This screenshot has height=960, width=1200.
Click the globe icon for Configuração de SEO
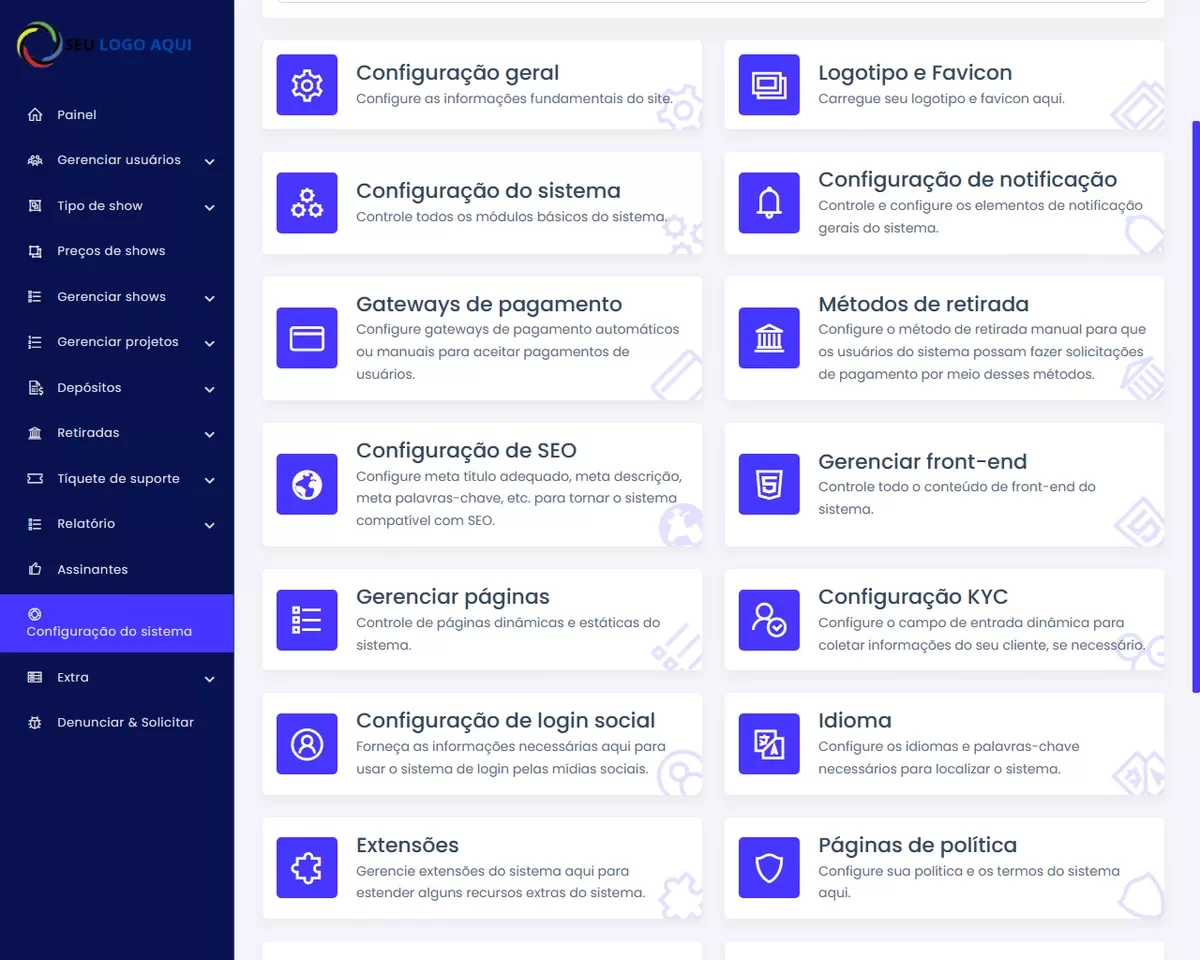306,485
